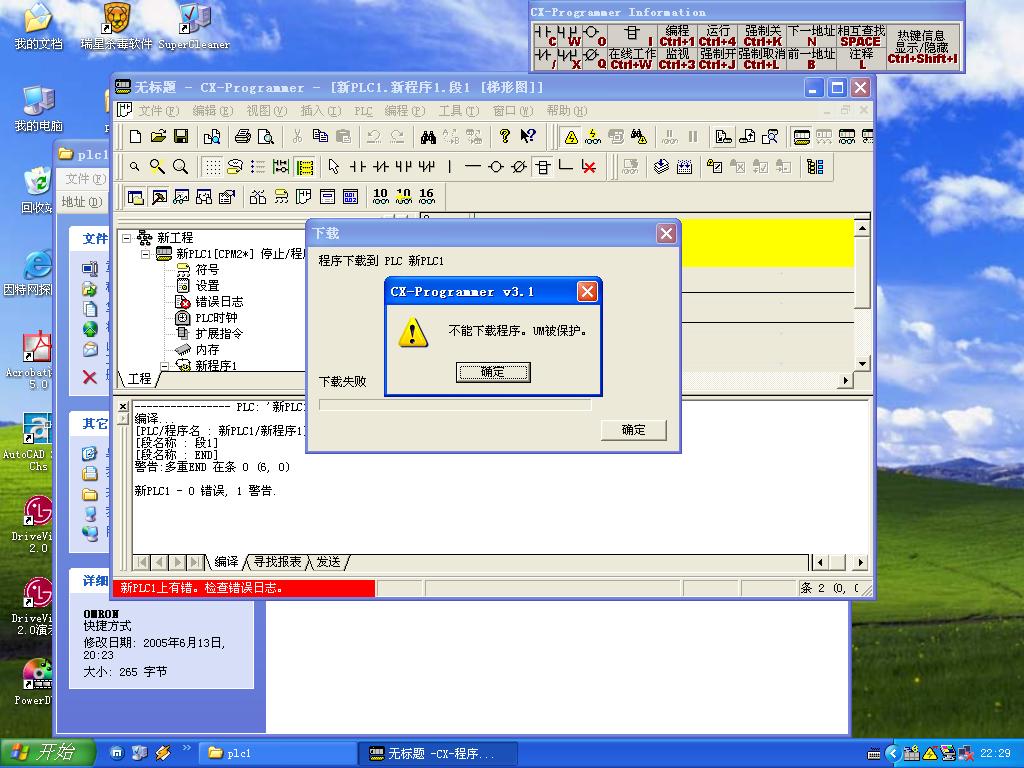This screenshot has height=768, width=1024.
Task: Click the Compare with PLC icon
Action: coord(770,136)
